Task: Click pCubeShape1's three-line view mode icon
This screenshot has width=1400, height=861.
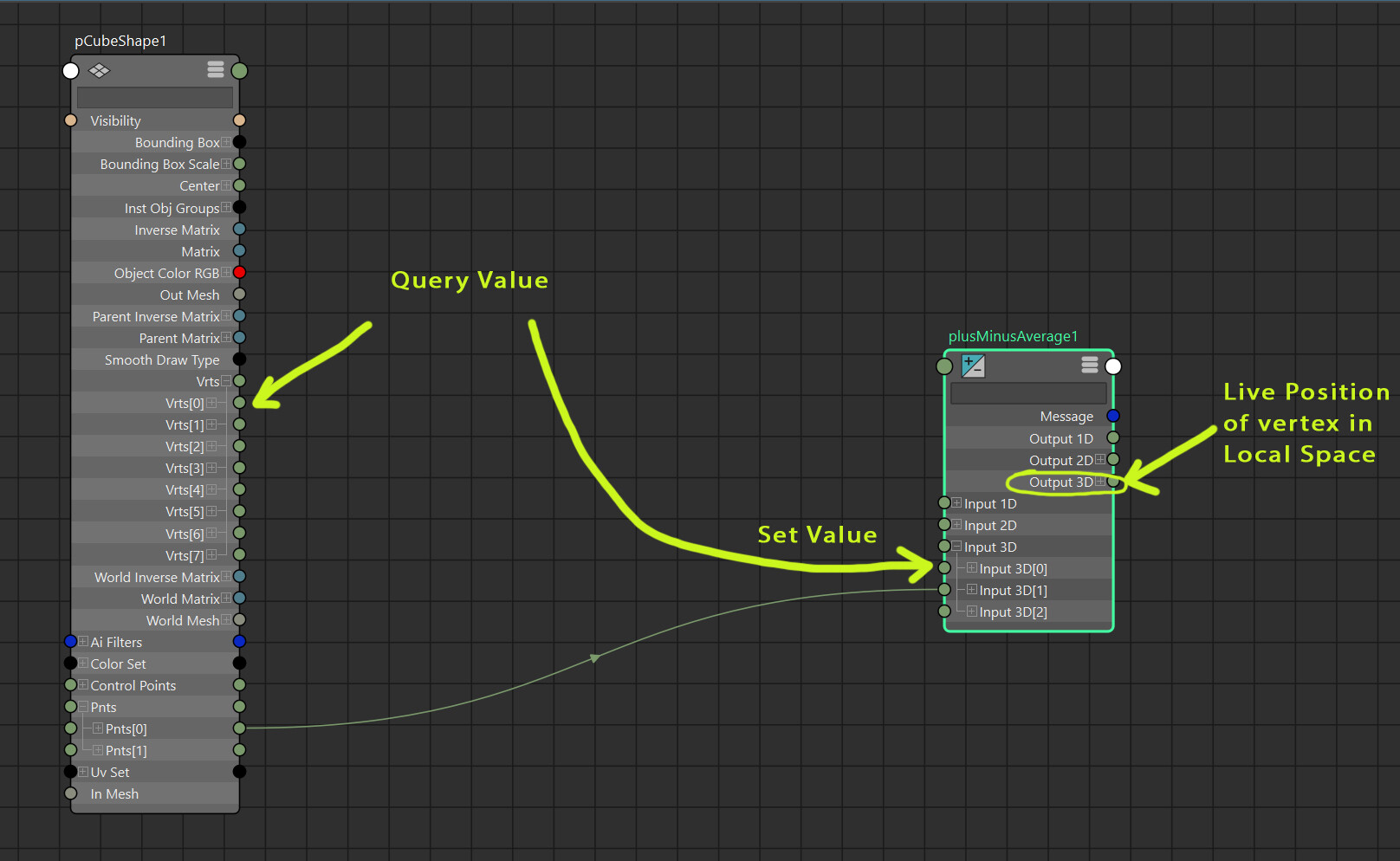Action: click(216, 70)
